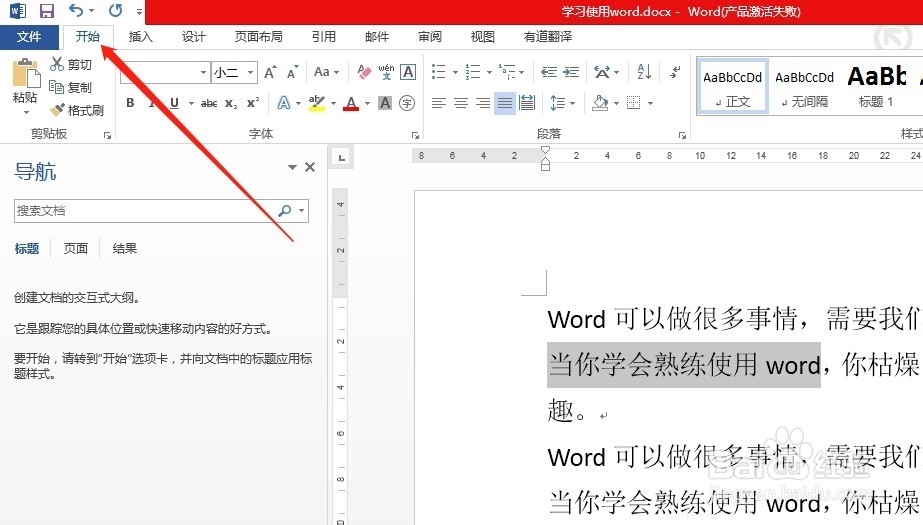Clear all formatting with the eraser icon
The height and width of the screenshot is (525, 923).
pos(364,72)
